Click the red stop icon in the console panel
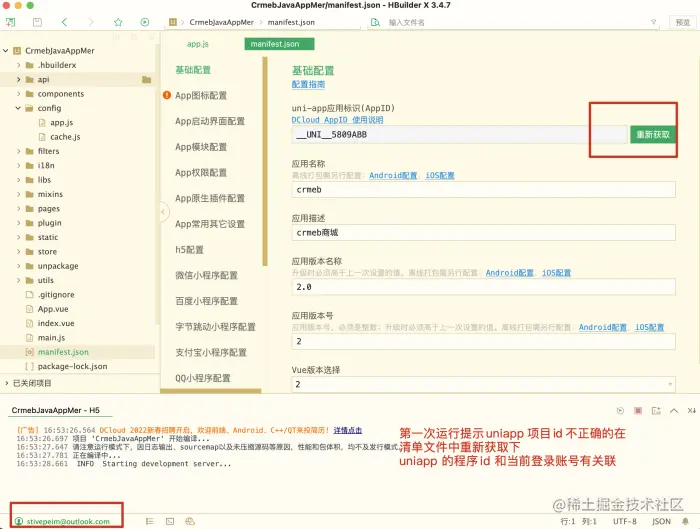This screenshot has height=529, width=700. click(x=638, y=410)
